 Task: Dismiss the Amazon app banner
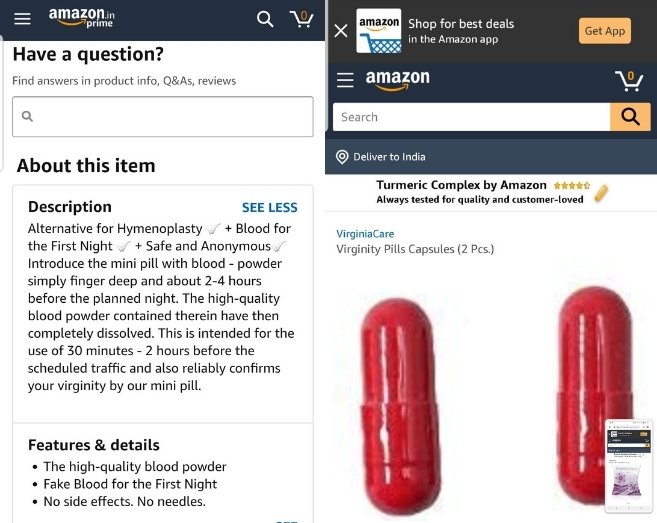tap(341, 31)
